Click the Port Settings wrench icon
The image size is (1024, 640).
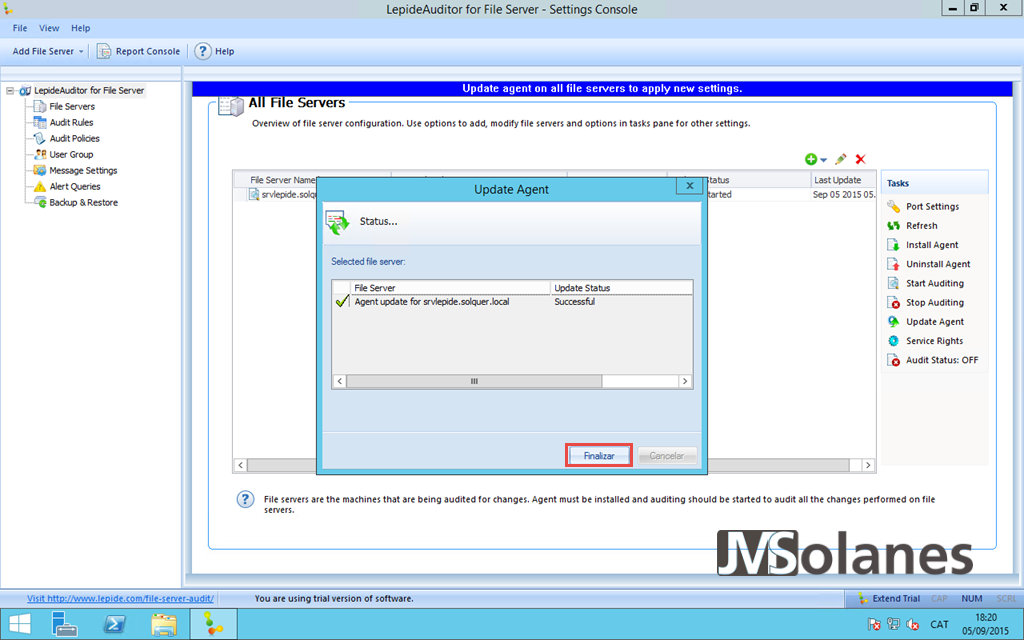pyautogui.click(x=893, y=206)
